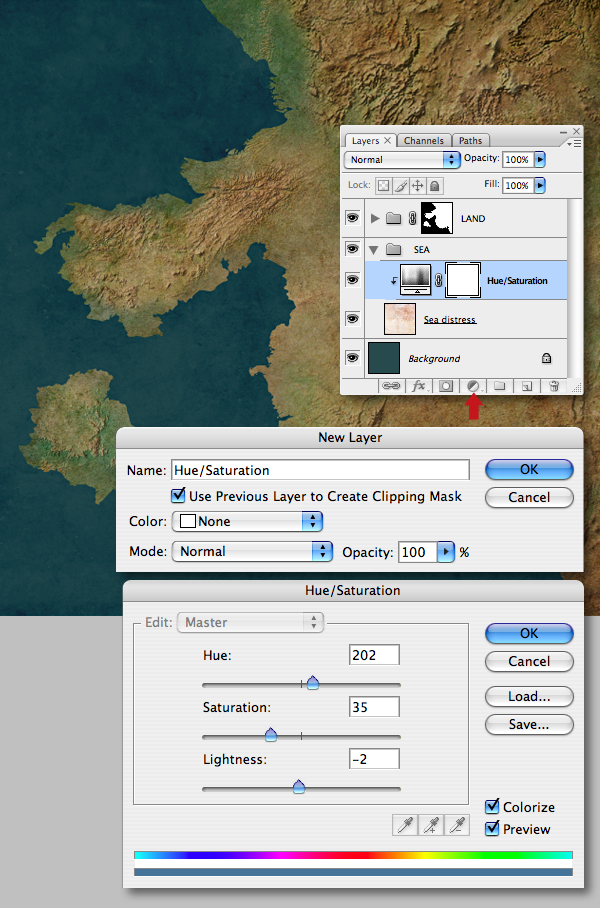Lock position move-arrows icon

point(418,186)
